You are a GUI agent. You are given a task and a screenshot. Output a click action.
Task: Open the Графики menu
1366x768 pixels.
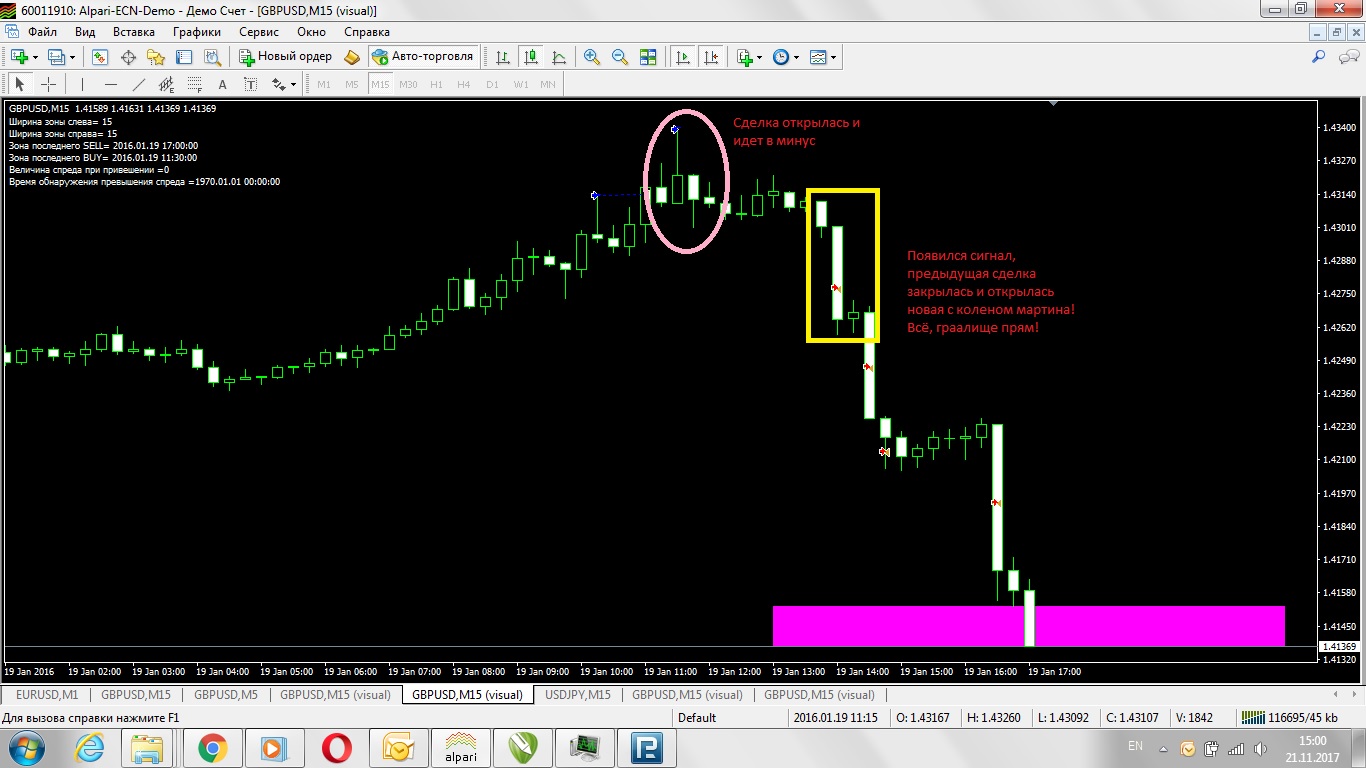(197, 31)
